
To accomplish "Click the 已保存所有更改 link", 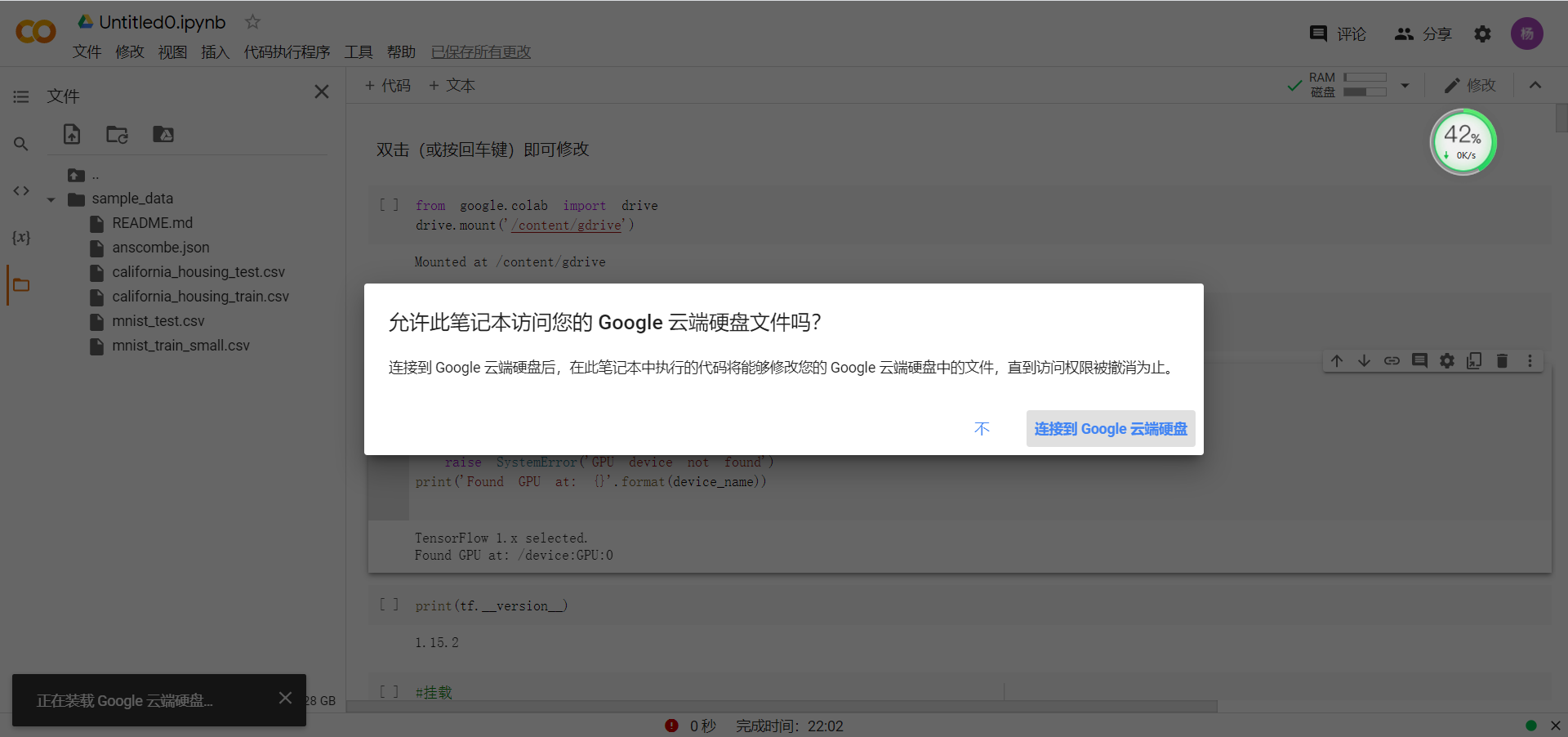I will pyautogui.click(x=481, y=52).
